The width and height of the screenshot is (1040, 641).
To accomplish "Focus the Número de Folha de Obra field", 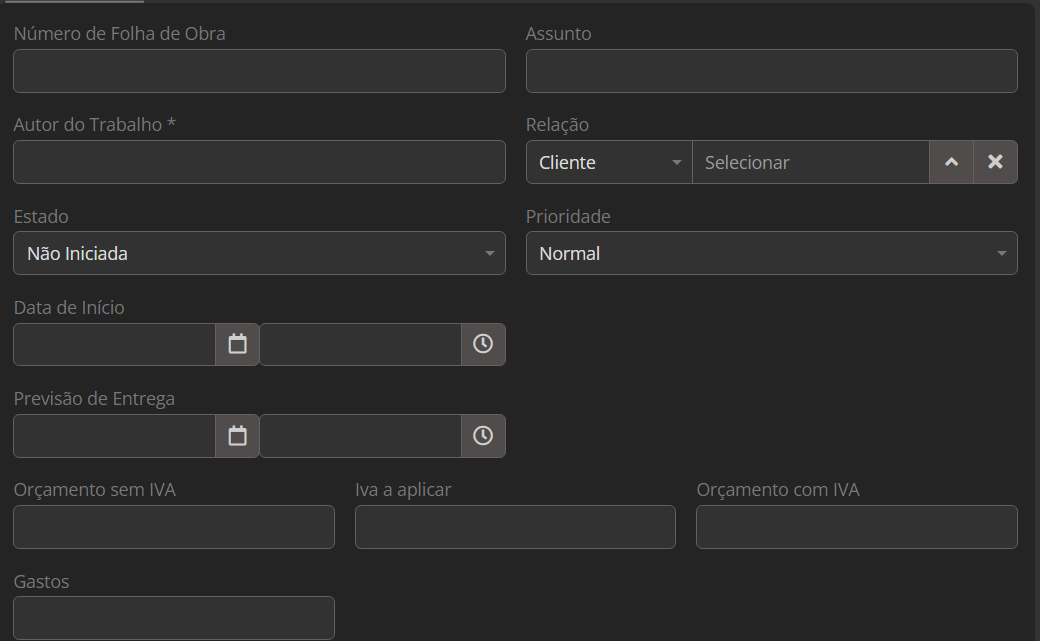I will tap(259, 71).
